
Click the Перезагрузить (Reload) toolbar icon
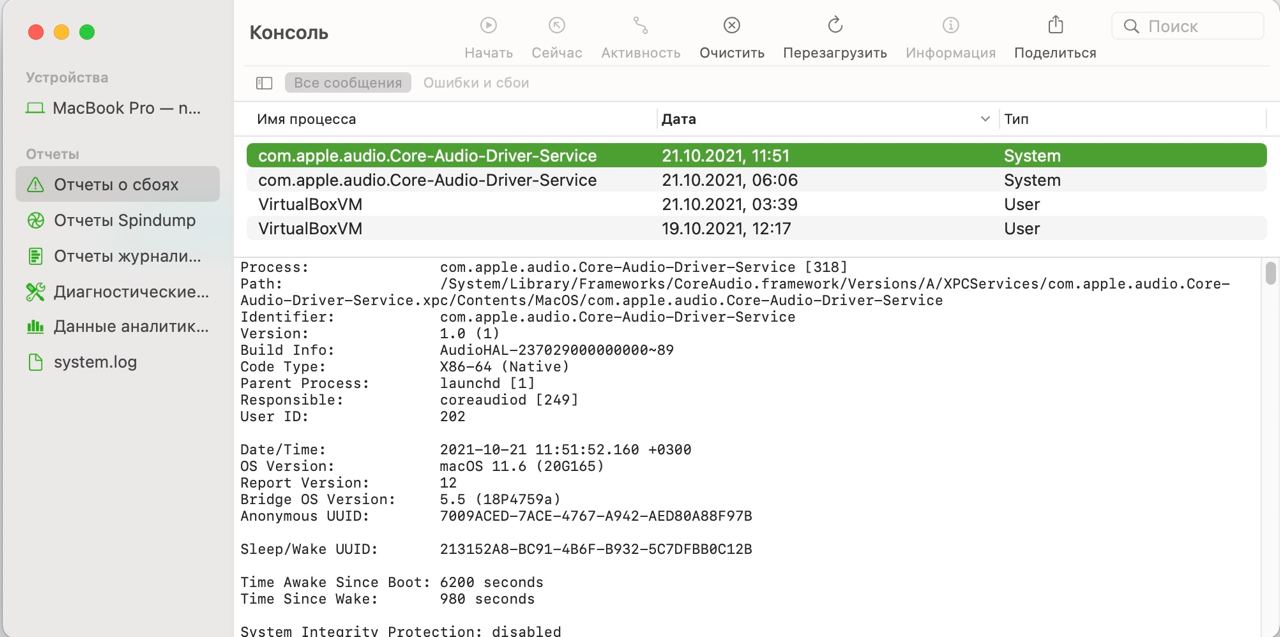click(x=835, y=25)
